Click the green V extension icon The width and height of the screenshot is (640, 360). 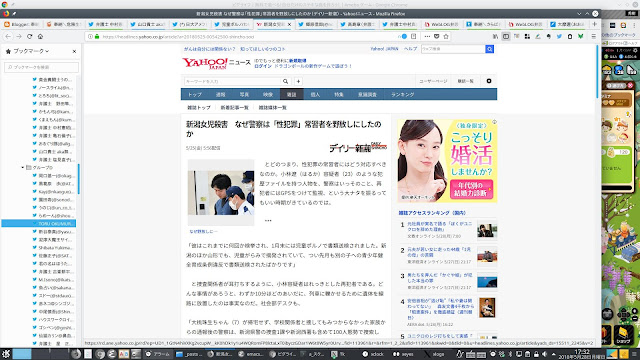coord(580,36)
